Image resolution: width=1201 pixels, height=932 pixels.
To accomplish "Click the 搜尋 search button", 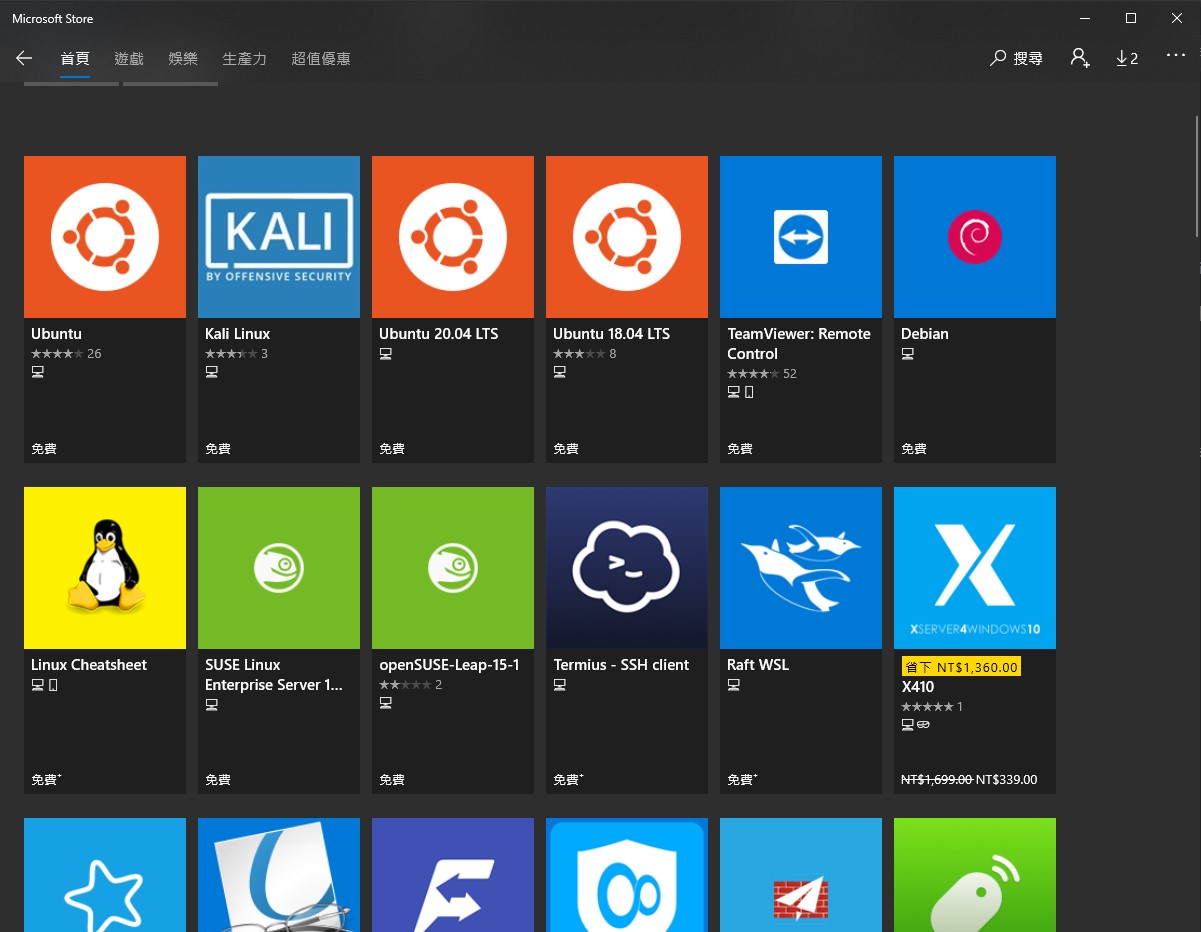I will (1016, 58).
